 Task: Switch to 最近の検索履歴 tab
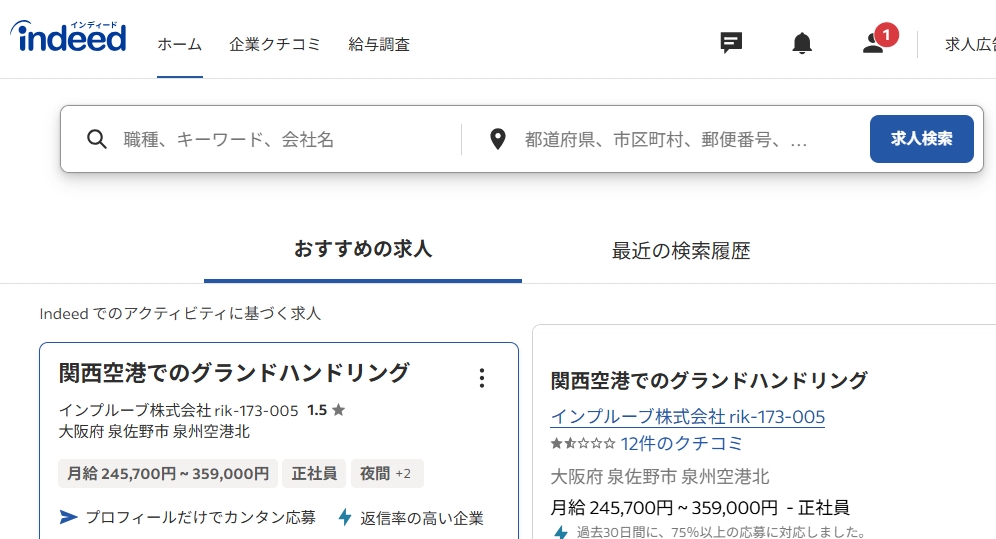click(681, 251)
